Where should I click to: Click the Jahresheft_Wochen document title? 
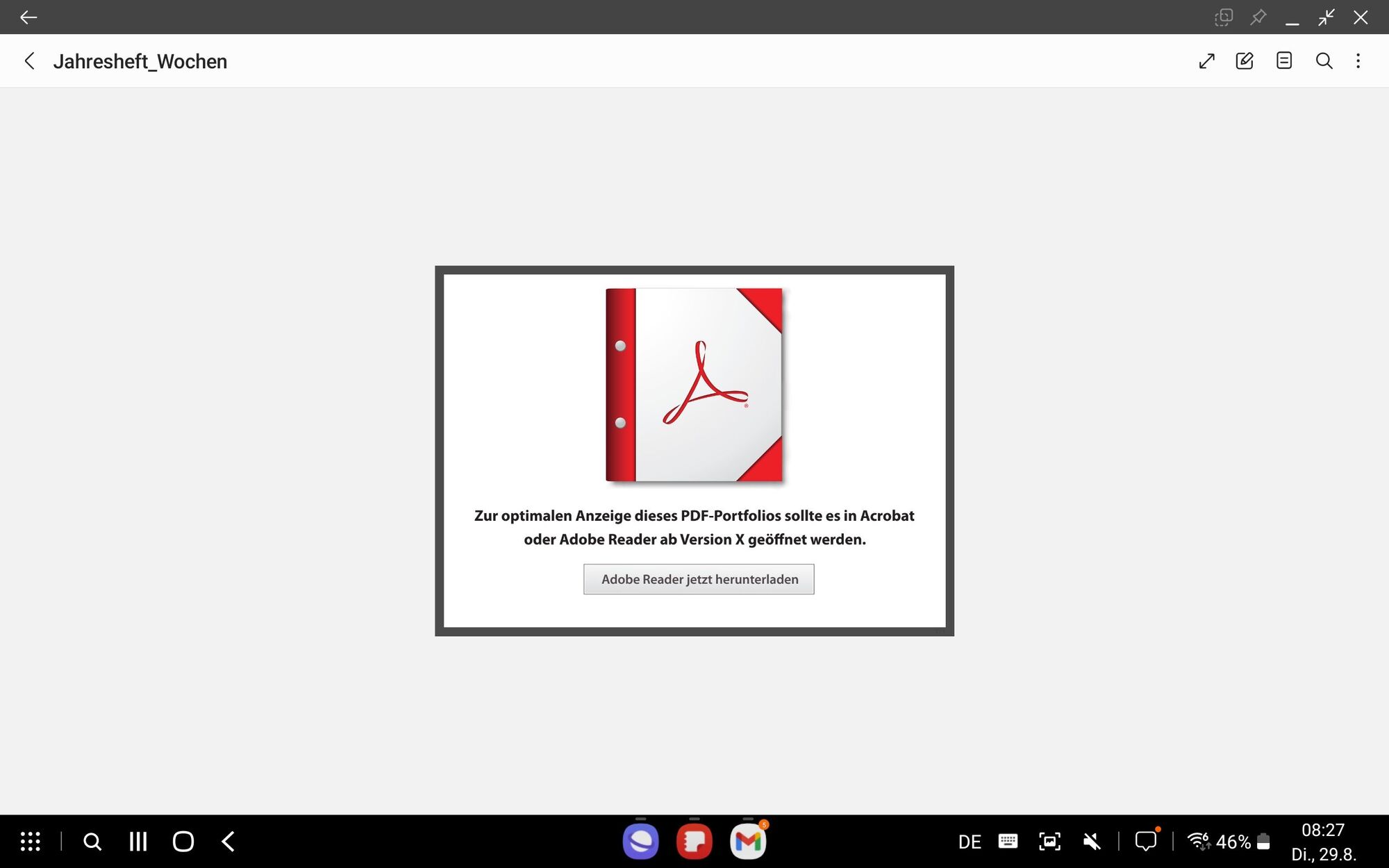click(x=140, y=61)
